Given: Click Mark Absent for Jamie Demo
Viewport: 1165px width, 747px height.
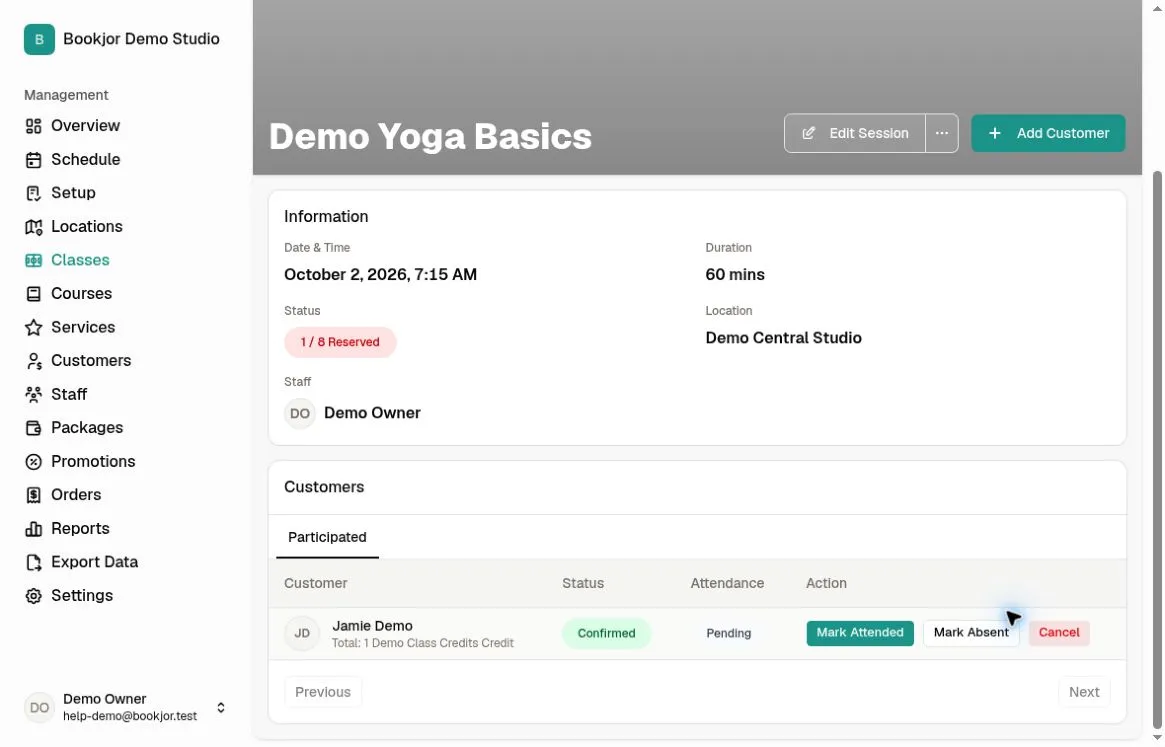Looking at the screenshot, I should (970, 633).
